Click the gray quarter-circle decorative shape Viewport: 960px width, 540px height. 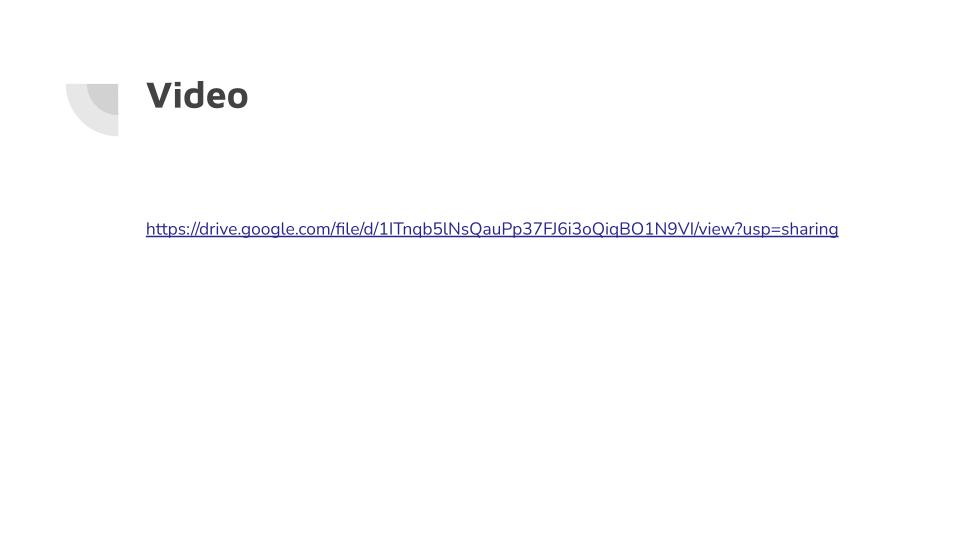click(x=92, y=110)
